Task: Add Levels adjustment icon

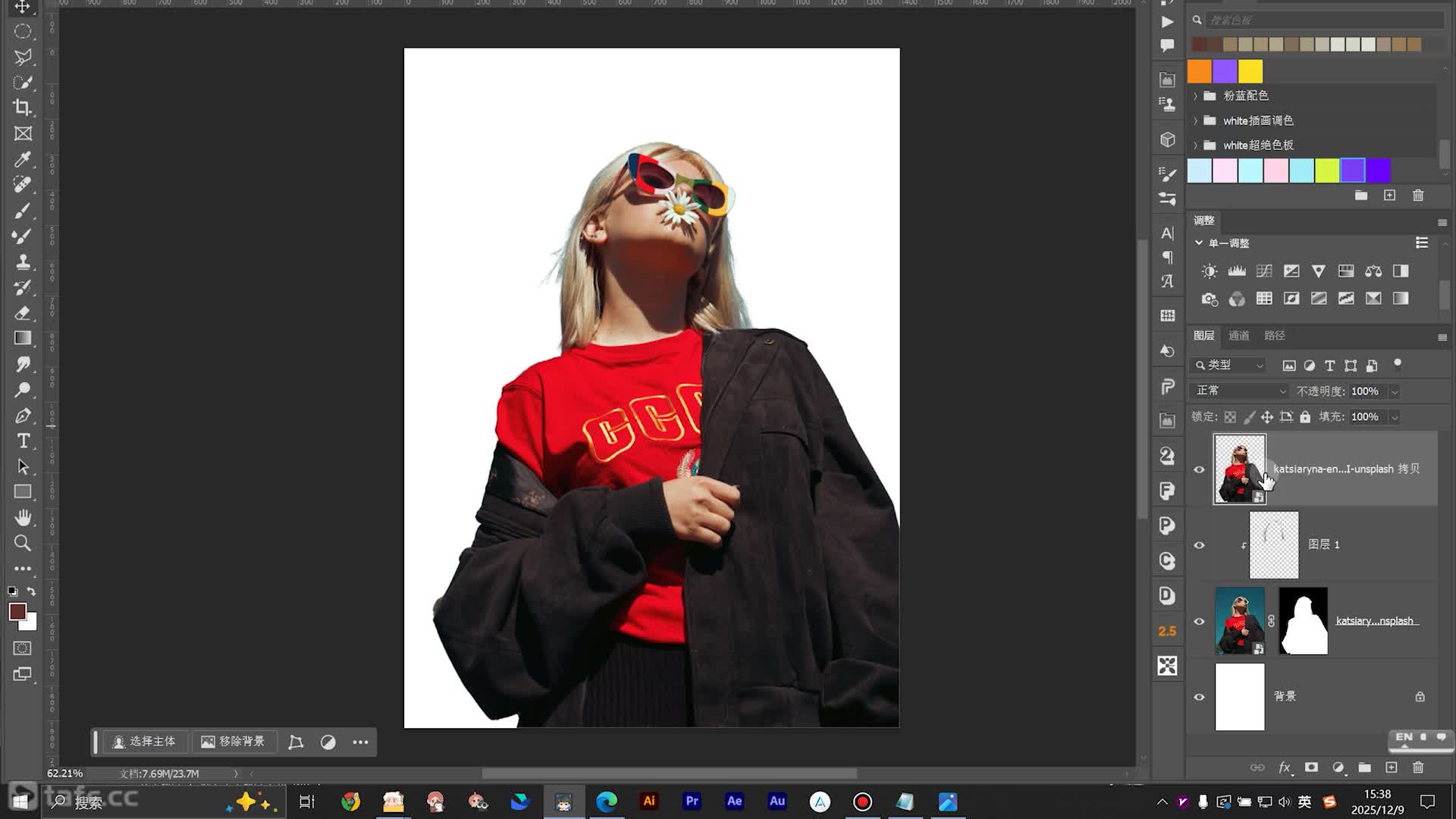Action: tap(1237, 271)
